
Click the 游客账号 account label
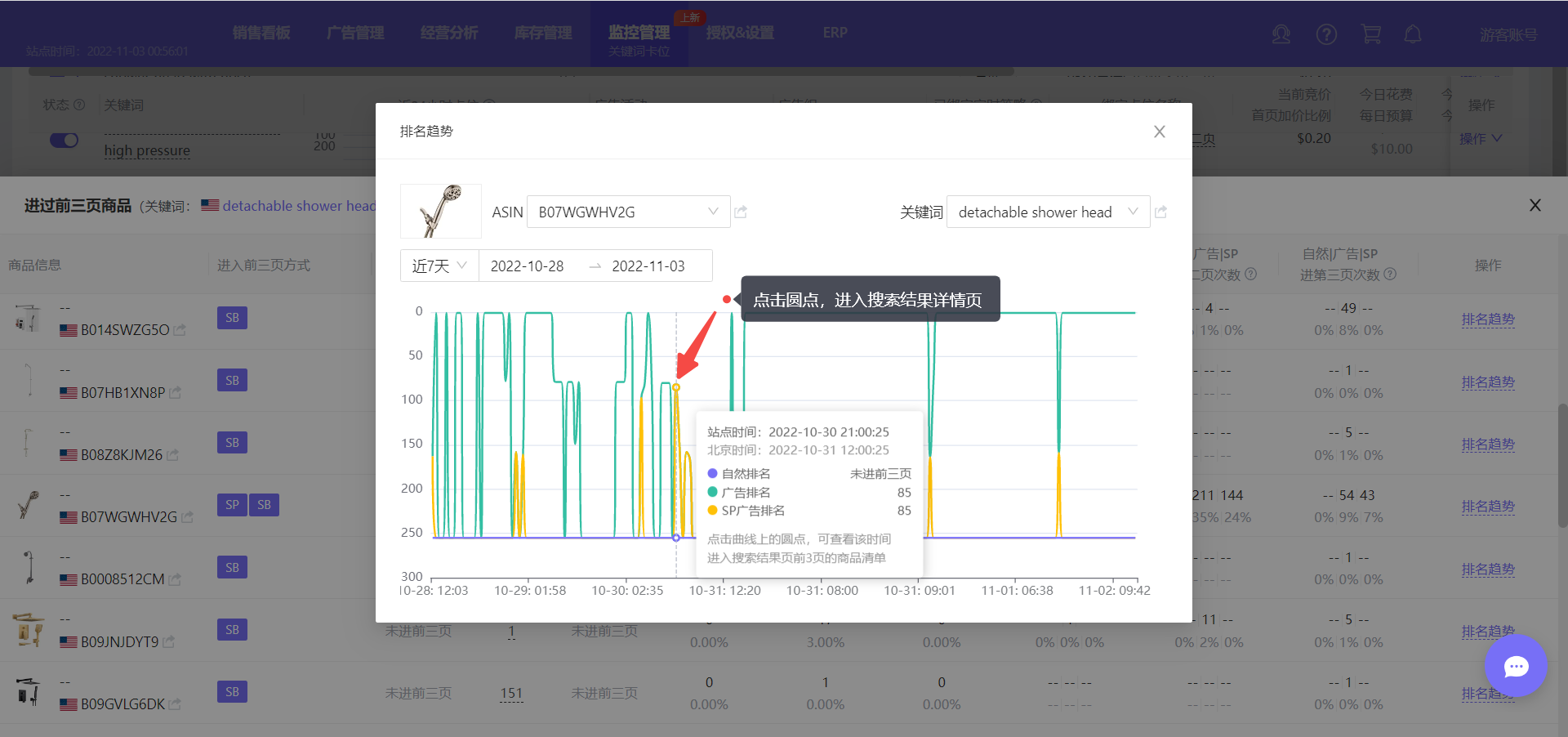(x=1508, y=35)
